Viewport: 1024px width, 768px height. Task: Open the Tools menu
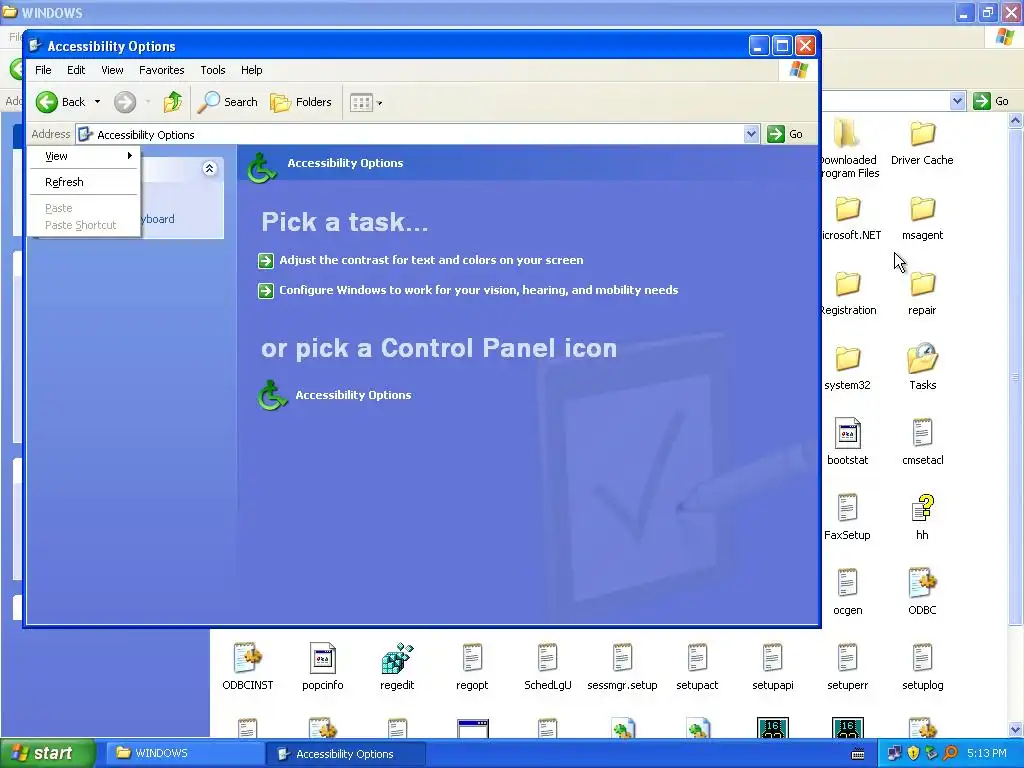213,70
